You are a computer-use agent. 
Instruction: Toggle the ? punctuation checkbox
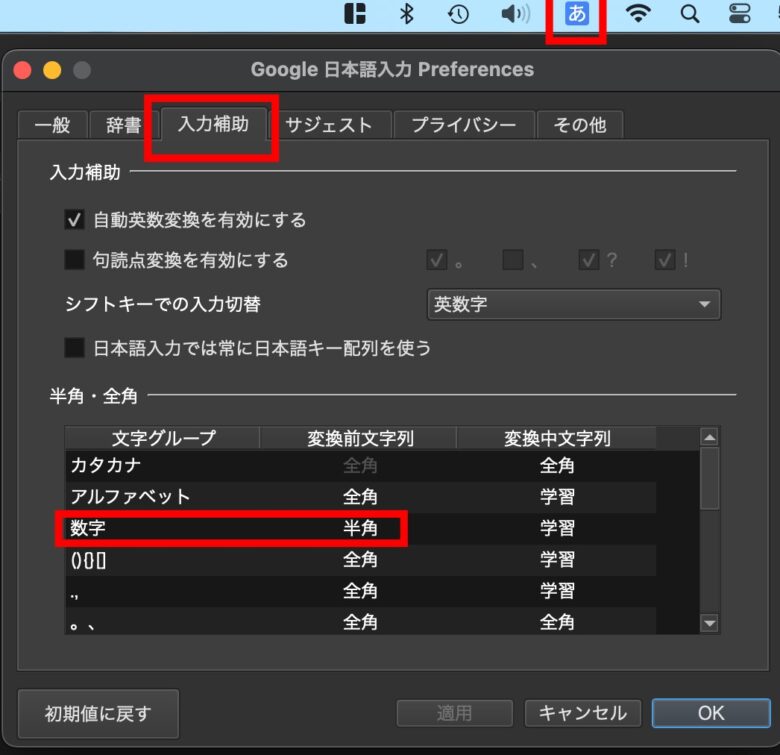pyautogui.click(x=588, y=260)
